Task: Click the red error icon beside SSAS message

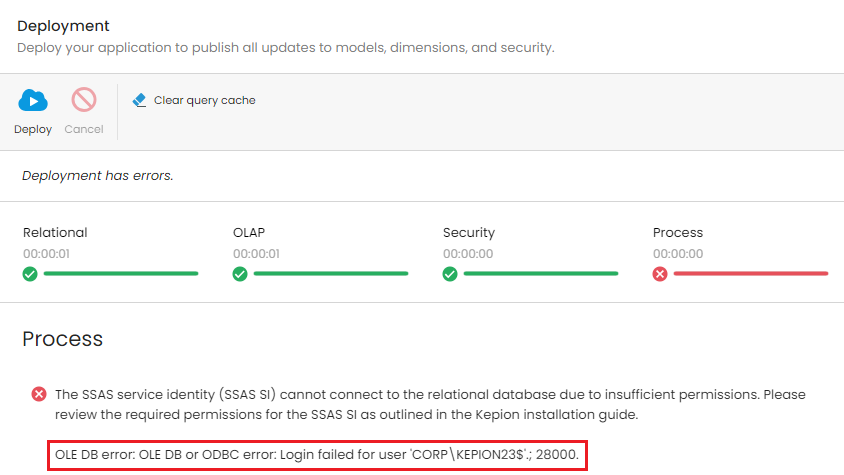Action: [39, 394]
